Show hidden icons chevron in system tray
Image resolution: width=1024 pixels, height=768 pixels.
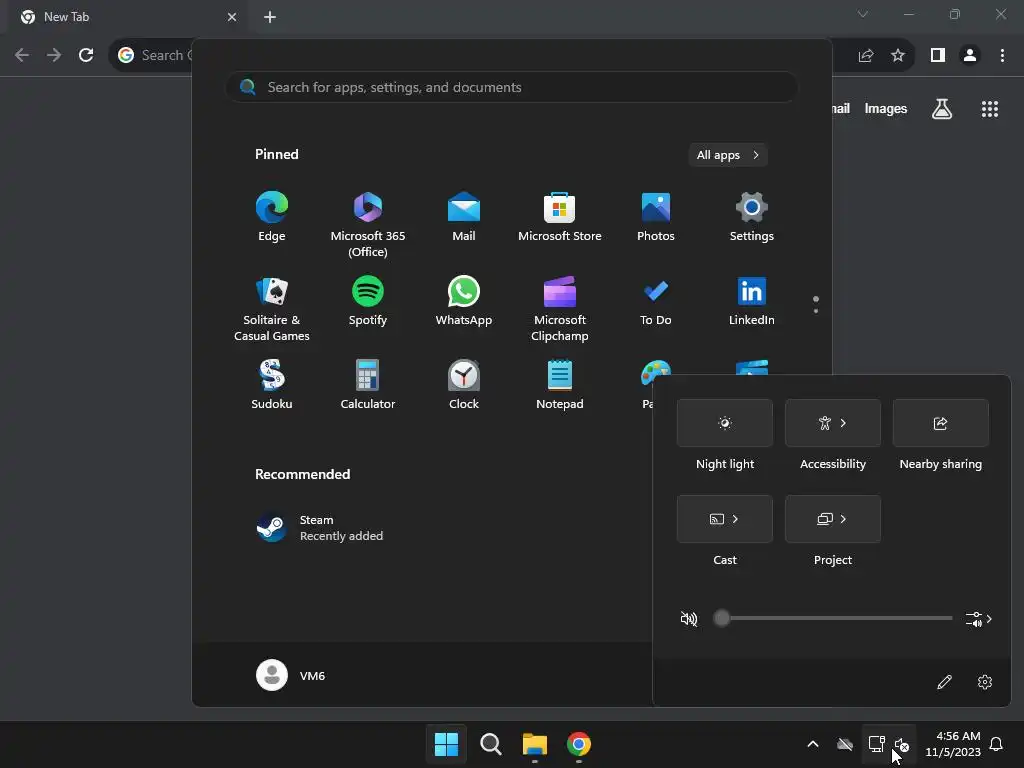813,744
